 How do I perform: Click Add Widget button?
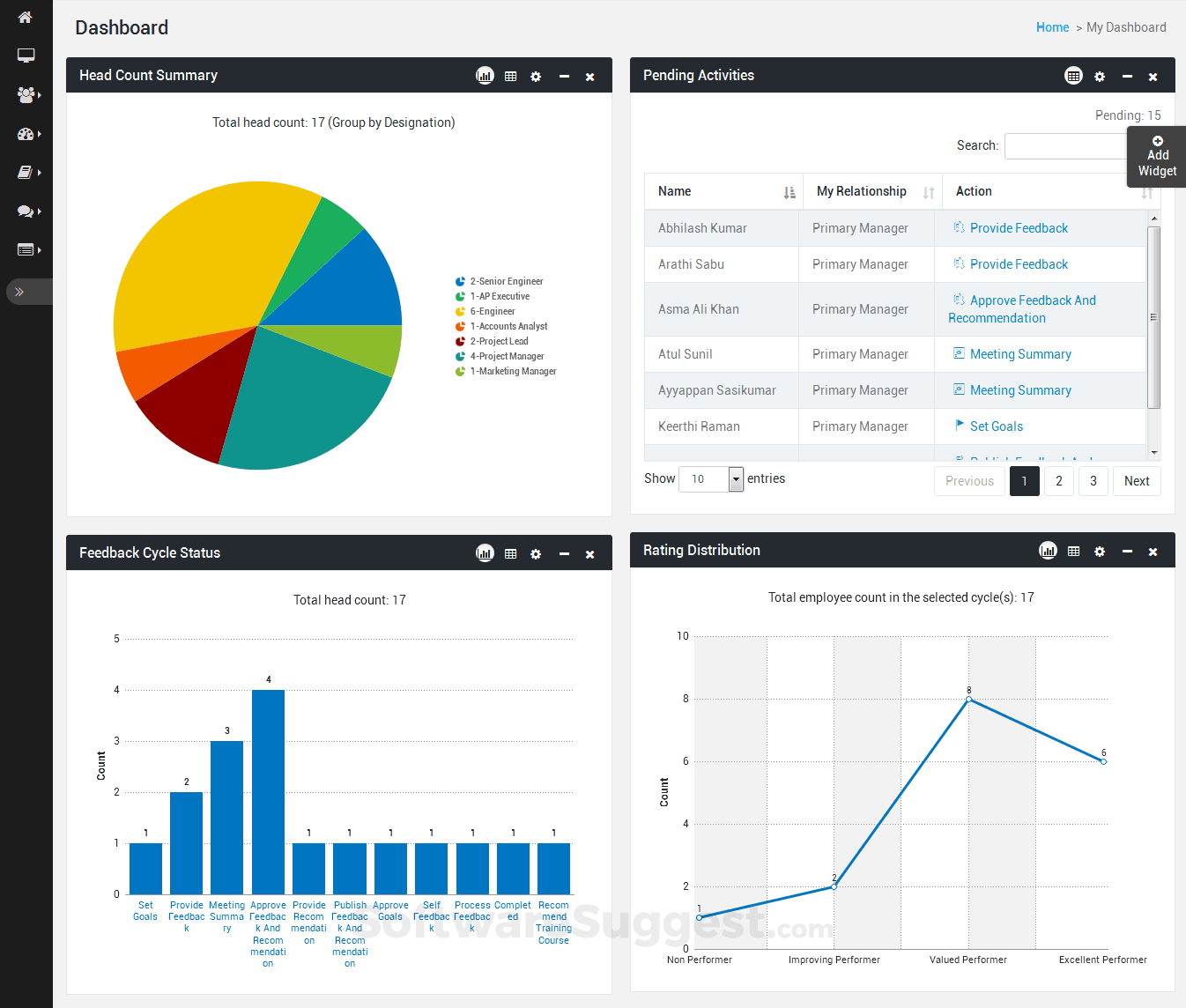pos(1157,157)
